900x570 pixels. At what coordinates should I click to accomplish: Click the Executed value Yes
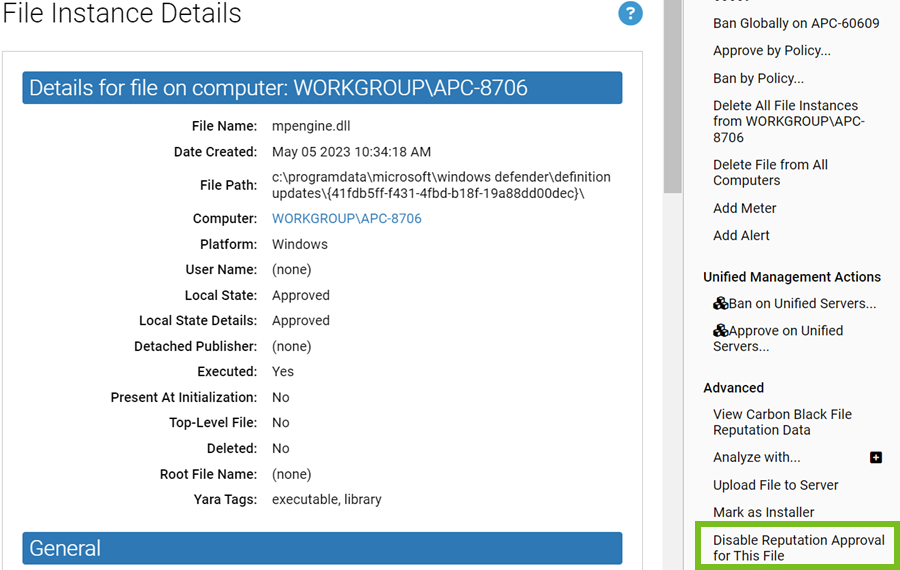[283, 372]
